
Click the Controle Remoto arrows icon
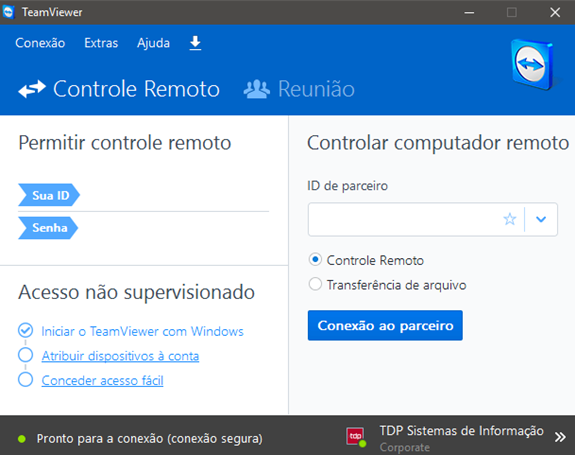pyautogui.click(x=32, y=89)
